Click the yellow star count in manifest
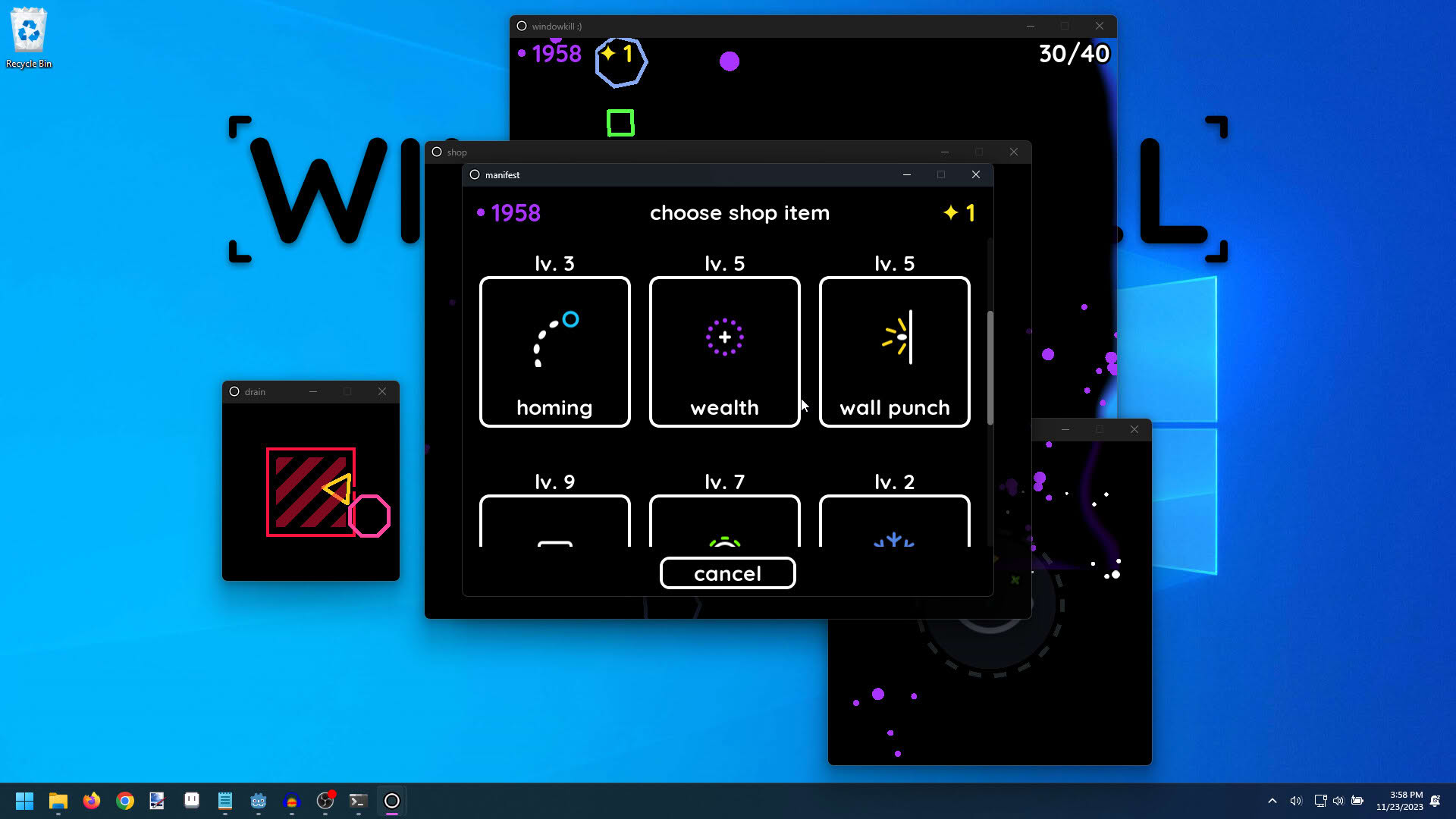The width and height of the screenshot is (1456, 819). pos(959,213)
